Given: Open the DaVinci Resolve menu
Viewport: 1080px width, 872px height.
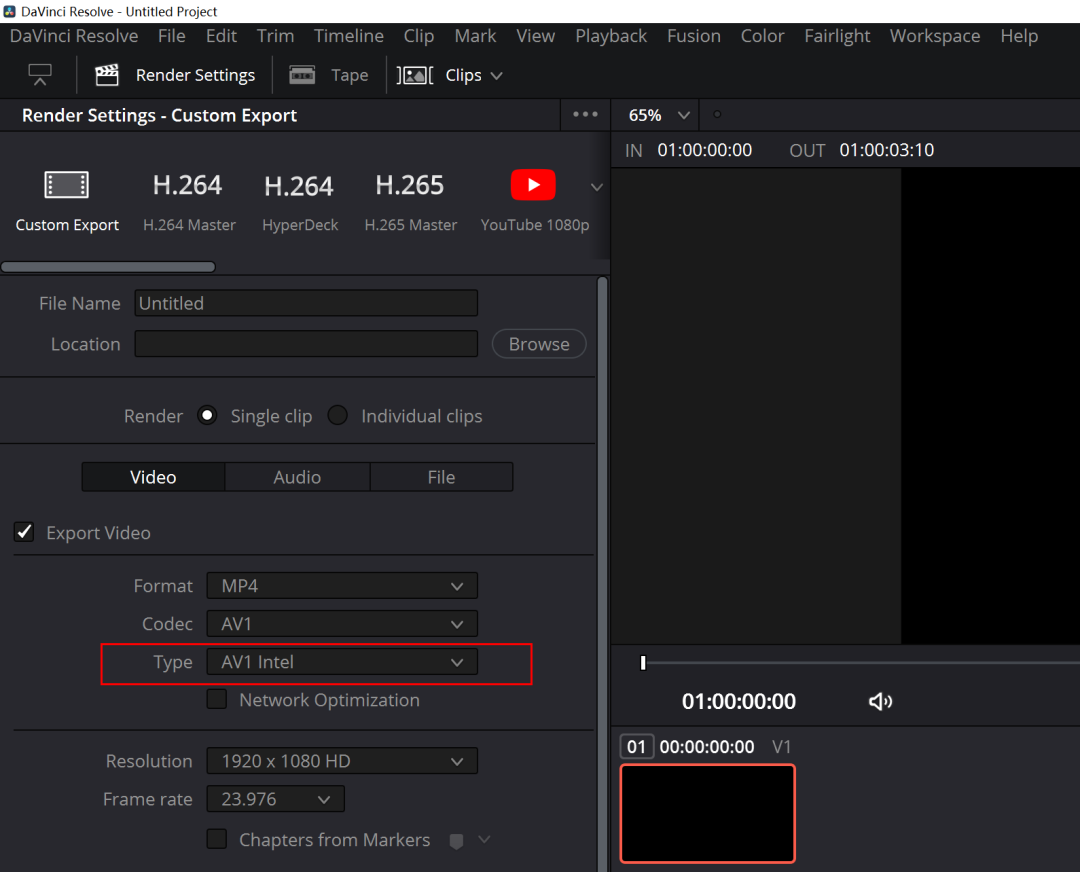Looking at the screenshot, I should pyautogui.click(x=74, y=36).
